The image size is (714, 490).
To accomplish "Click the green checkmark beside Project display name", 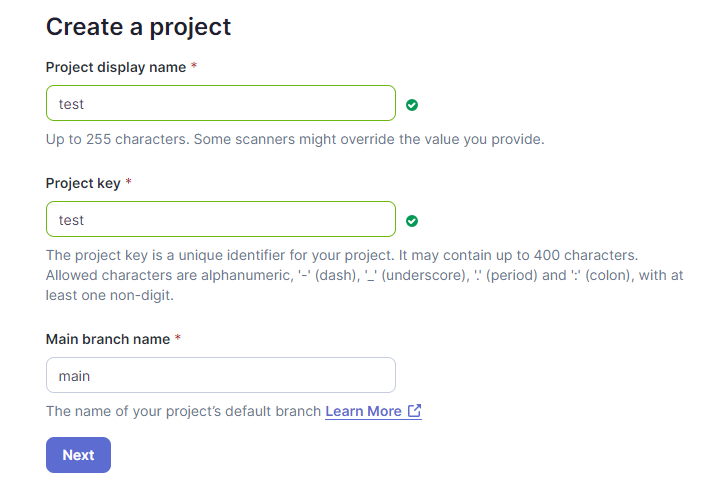I will click(412, 105).
